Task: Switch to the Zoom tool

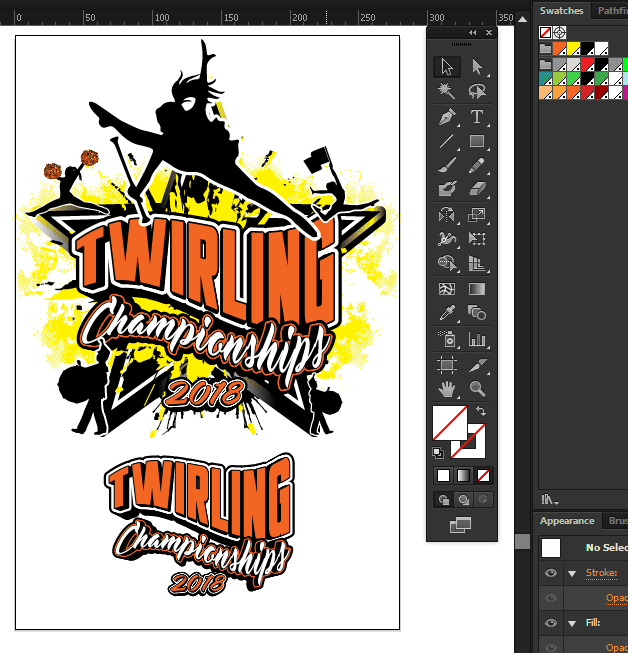Action: (477, 388)
